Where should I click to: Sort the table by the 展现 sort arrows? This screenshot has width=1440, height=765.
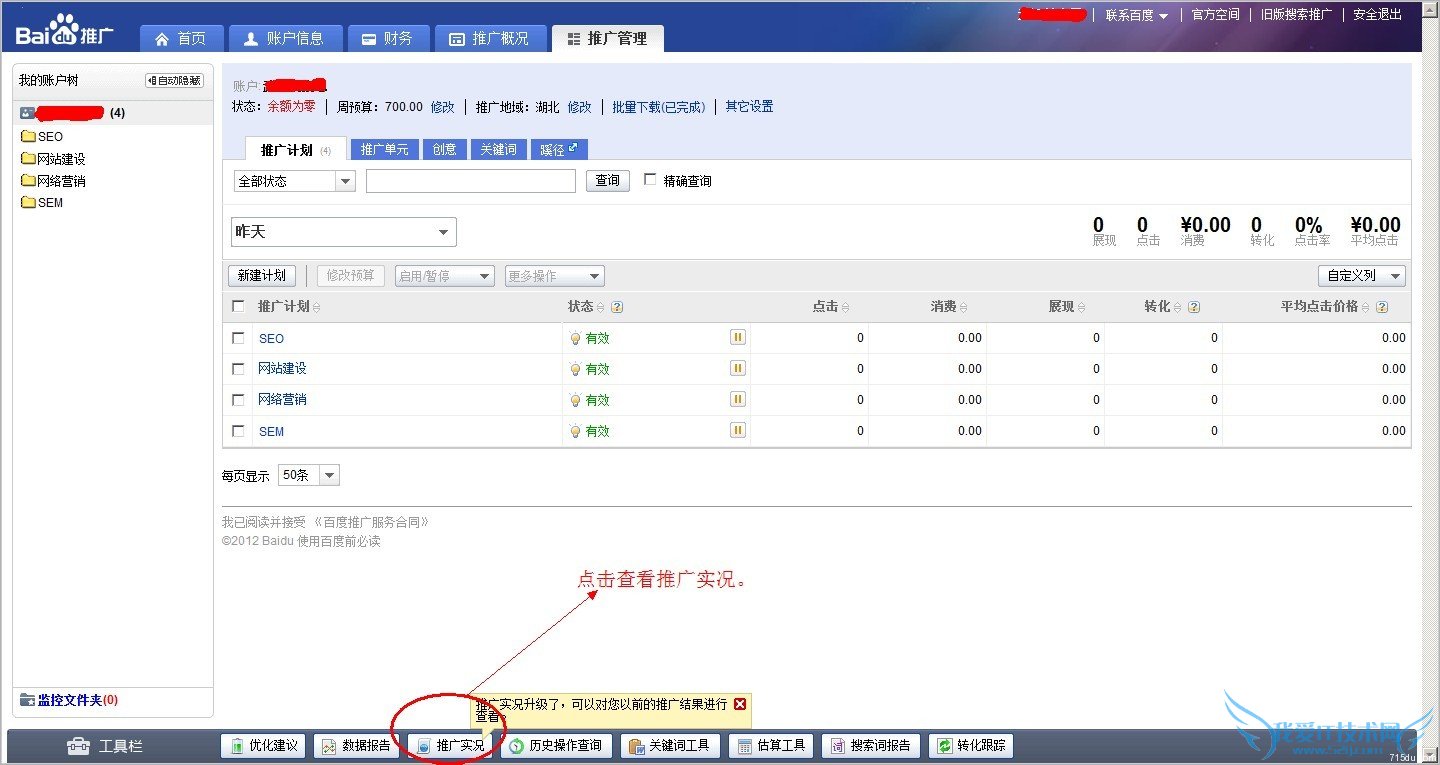1082,308
